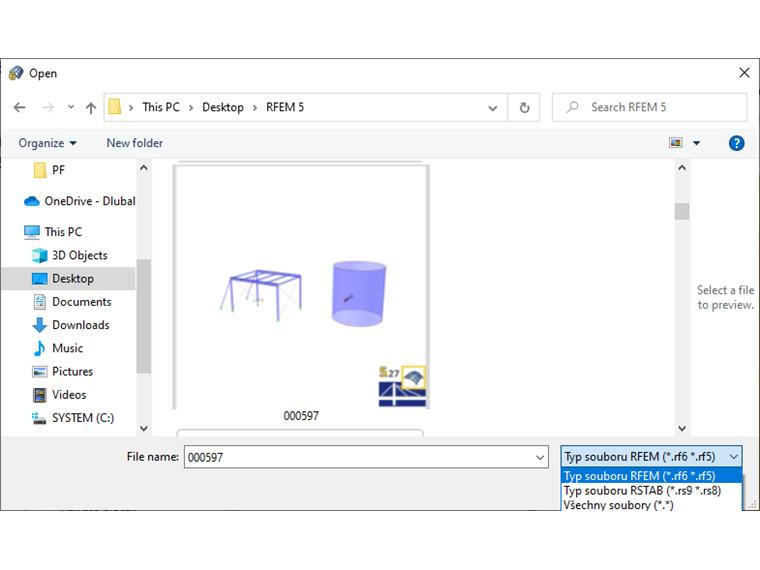Click the file list scrollbar thumb
Screen dimensions: 760x570
682,211
